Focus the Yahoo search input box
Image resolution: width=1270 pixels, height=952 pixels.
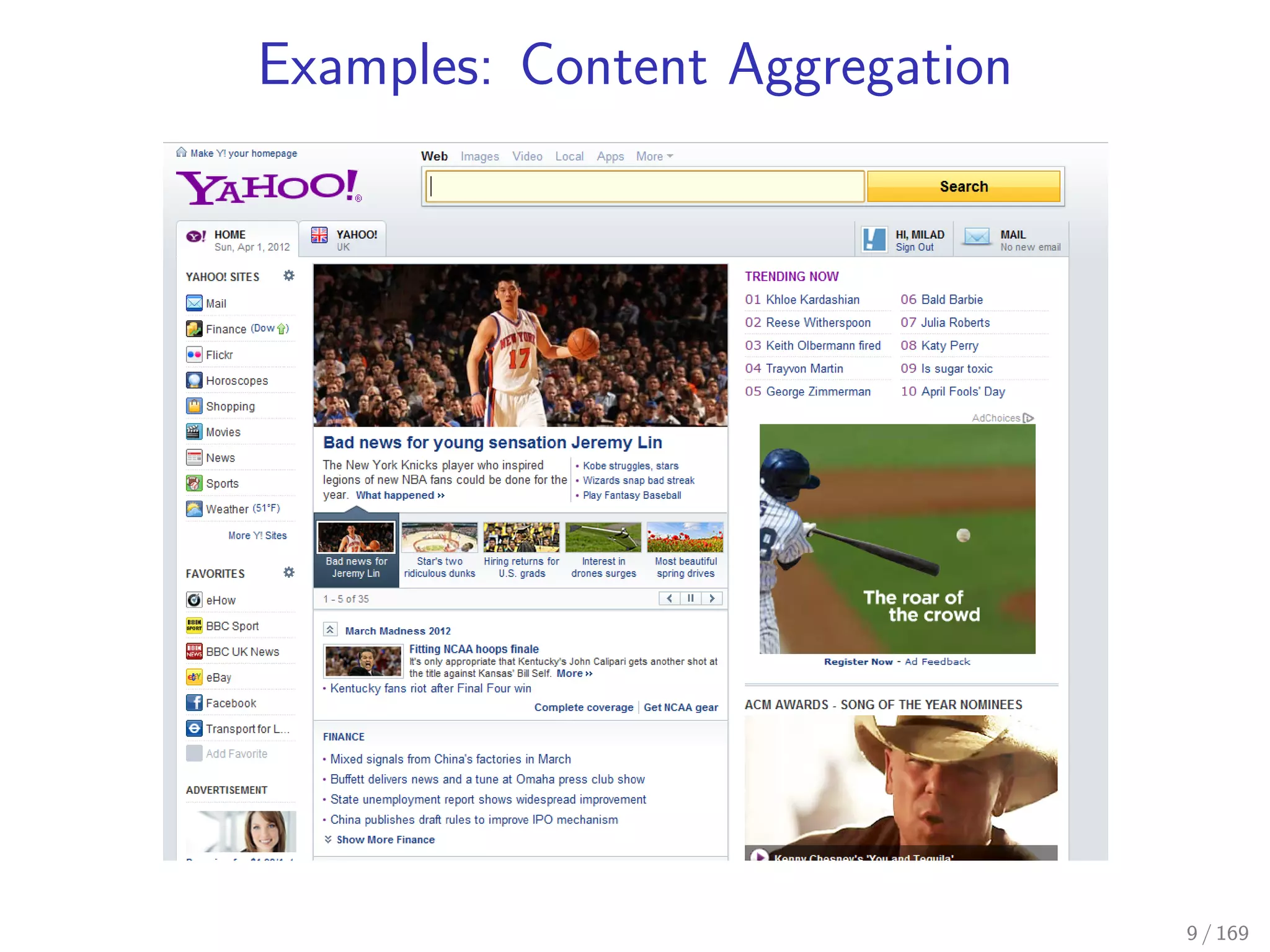[645, 187]
